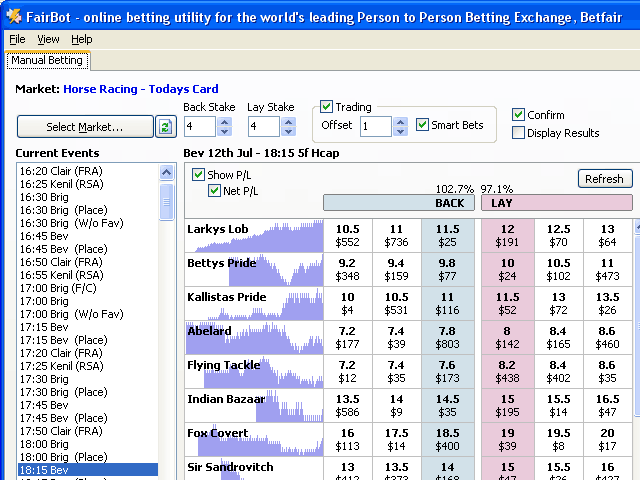This screenshot has height=480, width=640.
Task: Switch to the Manual Betting tab
Action: click(47, 60)
